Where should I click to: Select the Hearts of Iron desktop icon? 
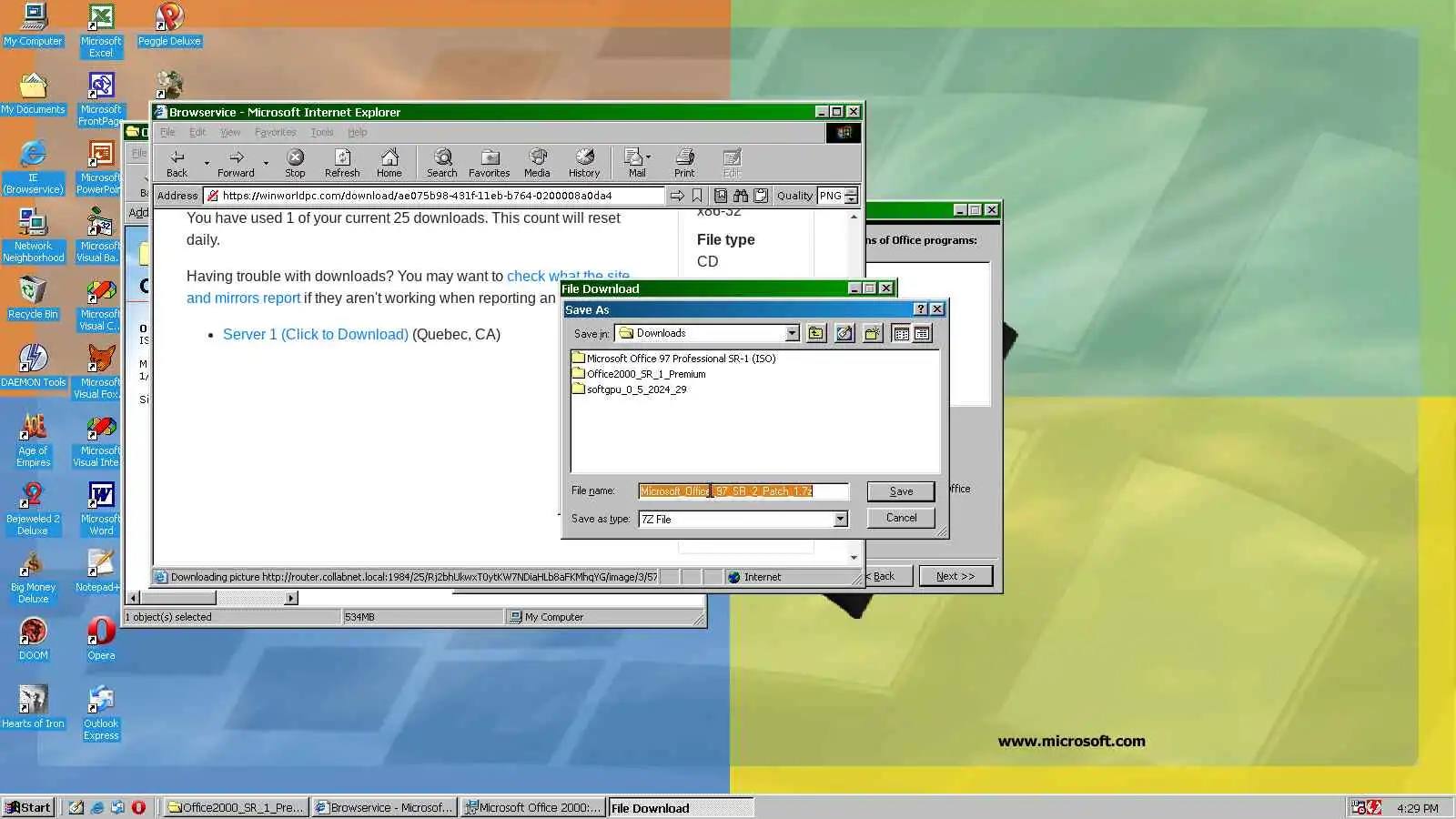34,708
